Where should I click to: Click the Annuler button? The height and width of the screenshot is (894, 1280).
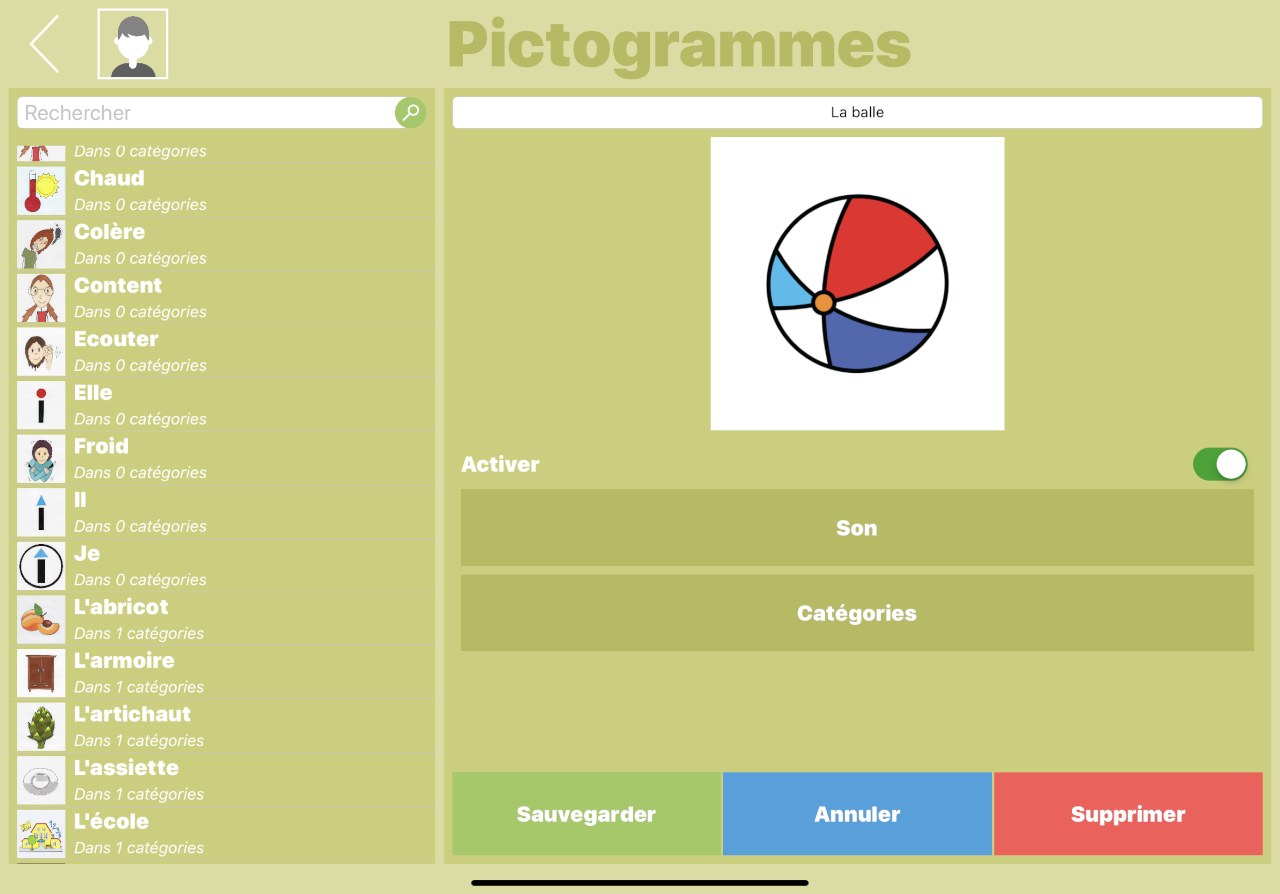pos(857,814)
